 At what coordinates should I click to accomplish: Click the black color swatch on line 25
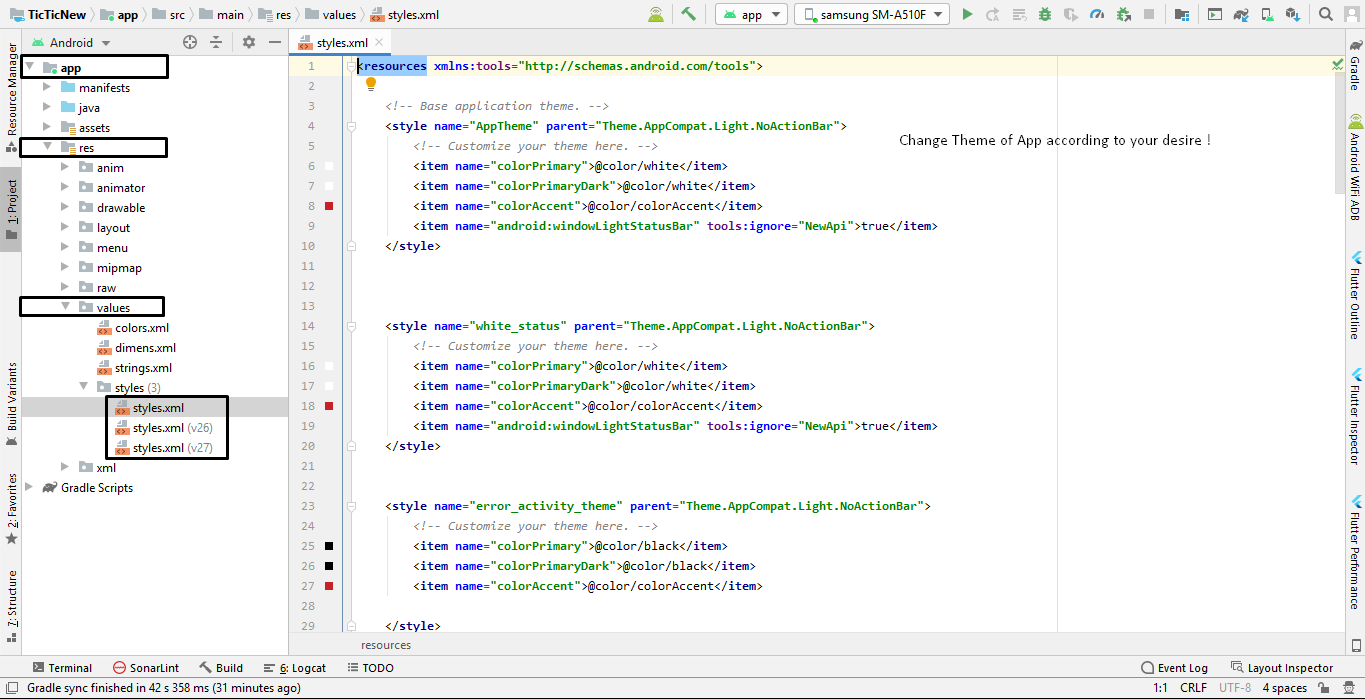tap(329, 546)
